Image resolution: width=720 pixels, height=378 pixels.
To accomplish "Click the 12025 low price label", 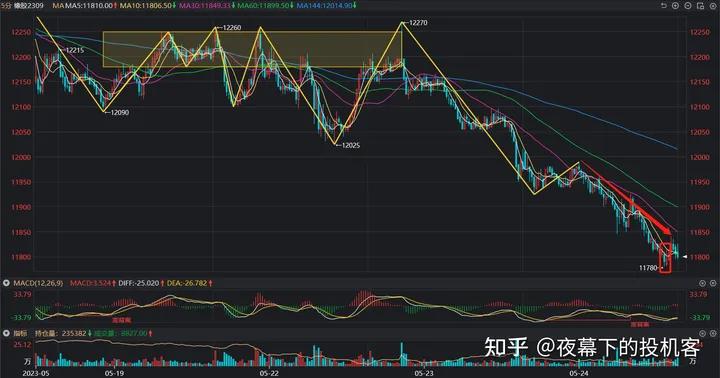I will (x=351, y=146).
